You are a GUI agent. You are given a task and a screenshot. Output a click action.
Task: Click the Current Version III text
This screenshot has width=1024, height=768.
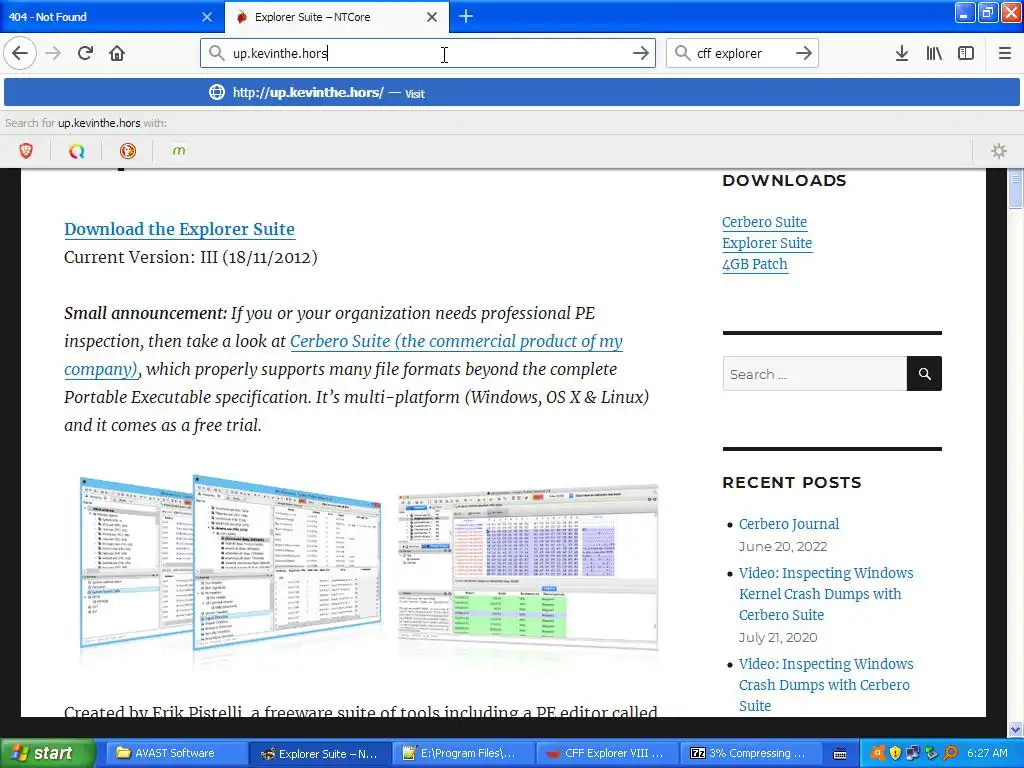click(x=191, y=257)
